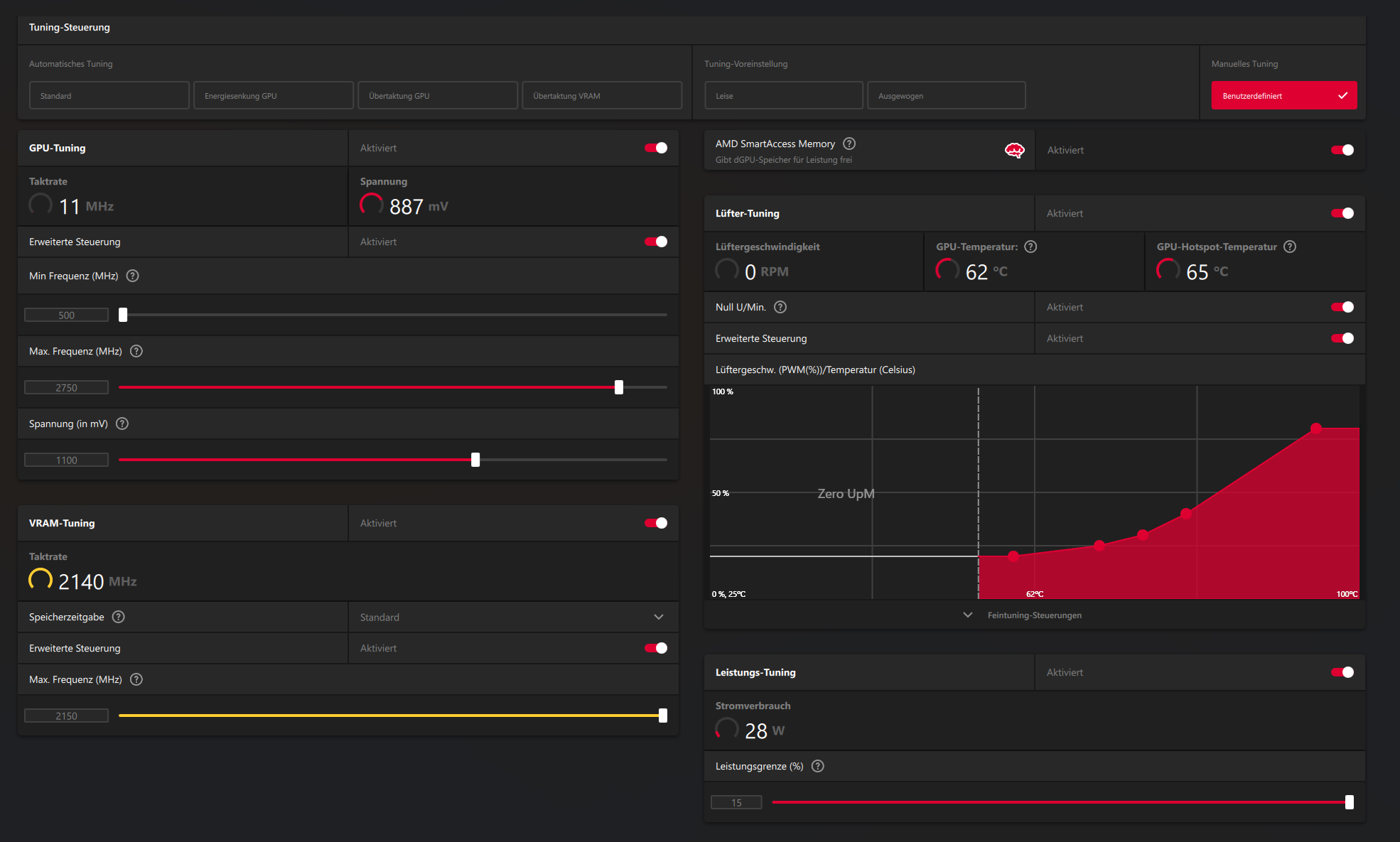Click AMD SmartAccess Memory help icon

[849, 144]
